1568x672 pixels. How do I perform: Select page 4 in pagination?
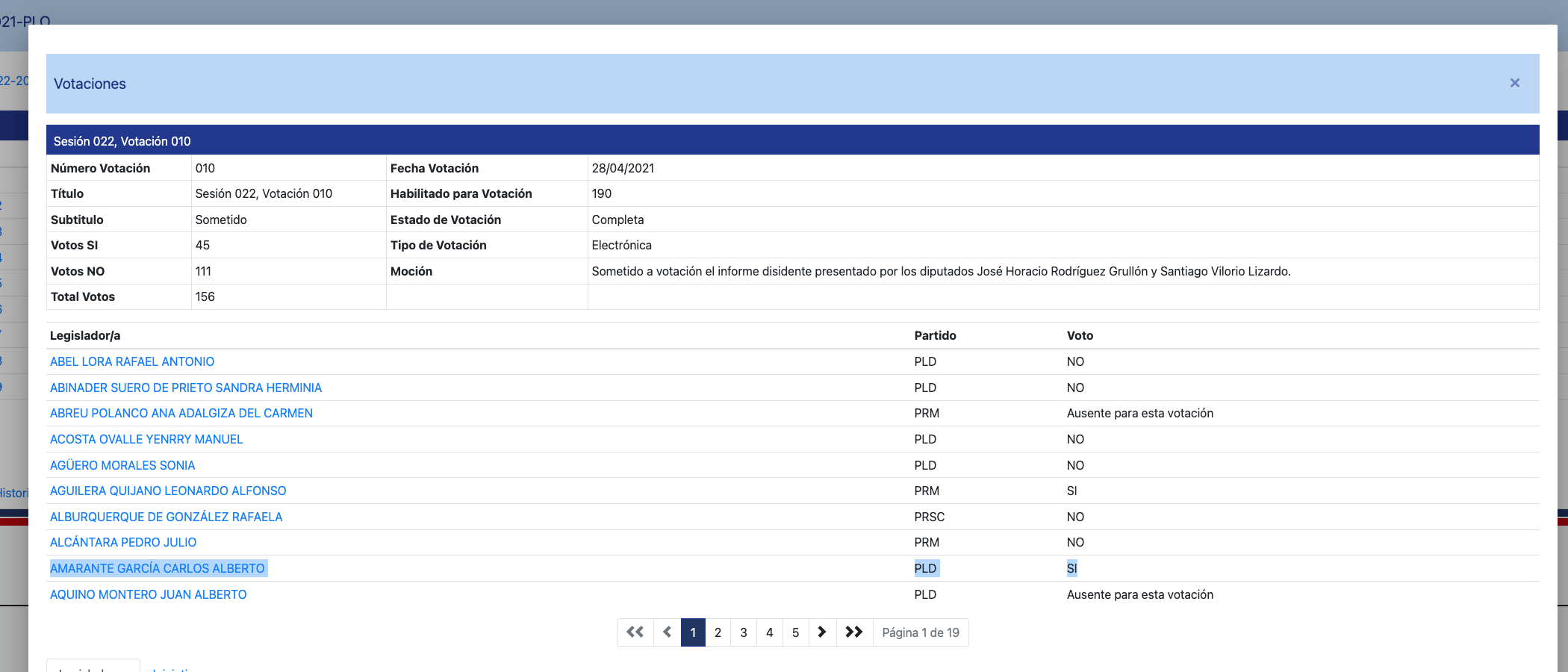[770, 632]
